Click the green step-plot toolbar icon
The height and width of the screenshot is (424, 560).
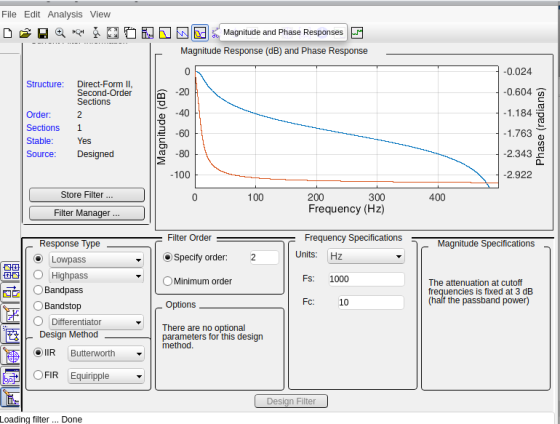356,33
